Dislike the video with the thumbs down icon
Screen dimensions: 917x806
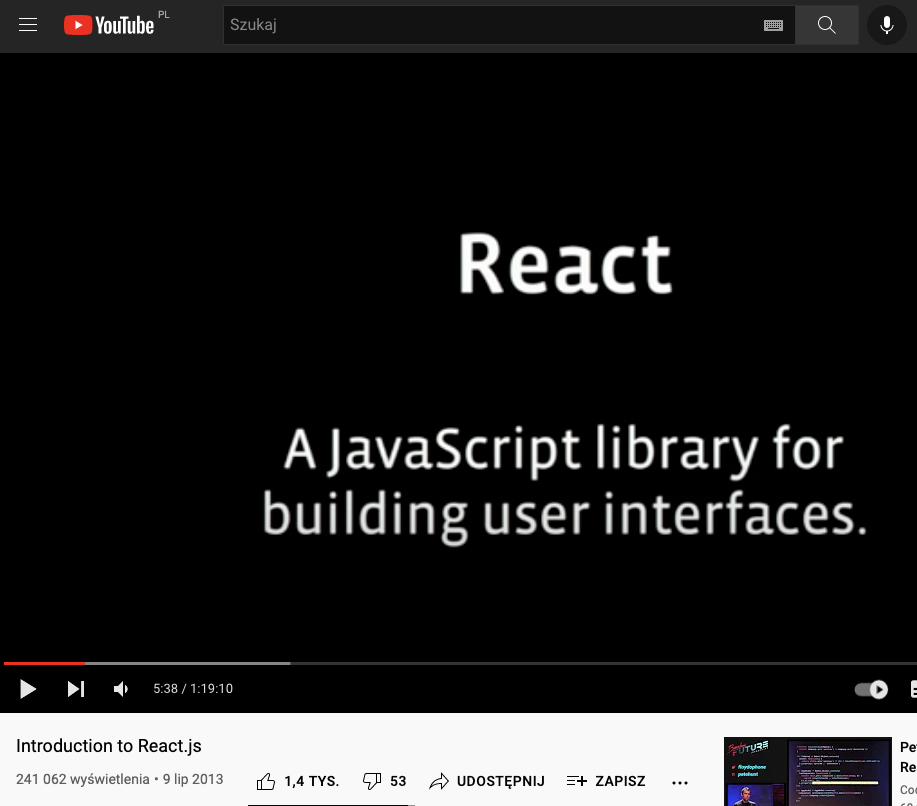(372, 781)
